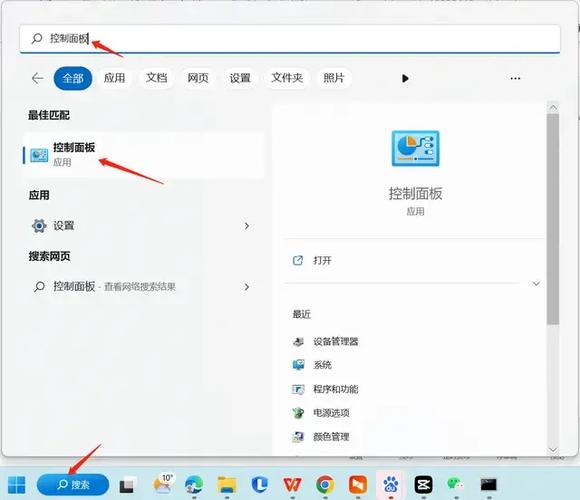Screen dimensions: 580x500
Task: Open the weather widget showing 10°
Action: pos(164,484)
